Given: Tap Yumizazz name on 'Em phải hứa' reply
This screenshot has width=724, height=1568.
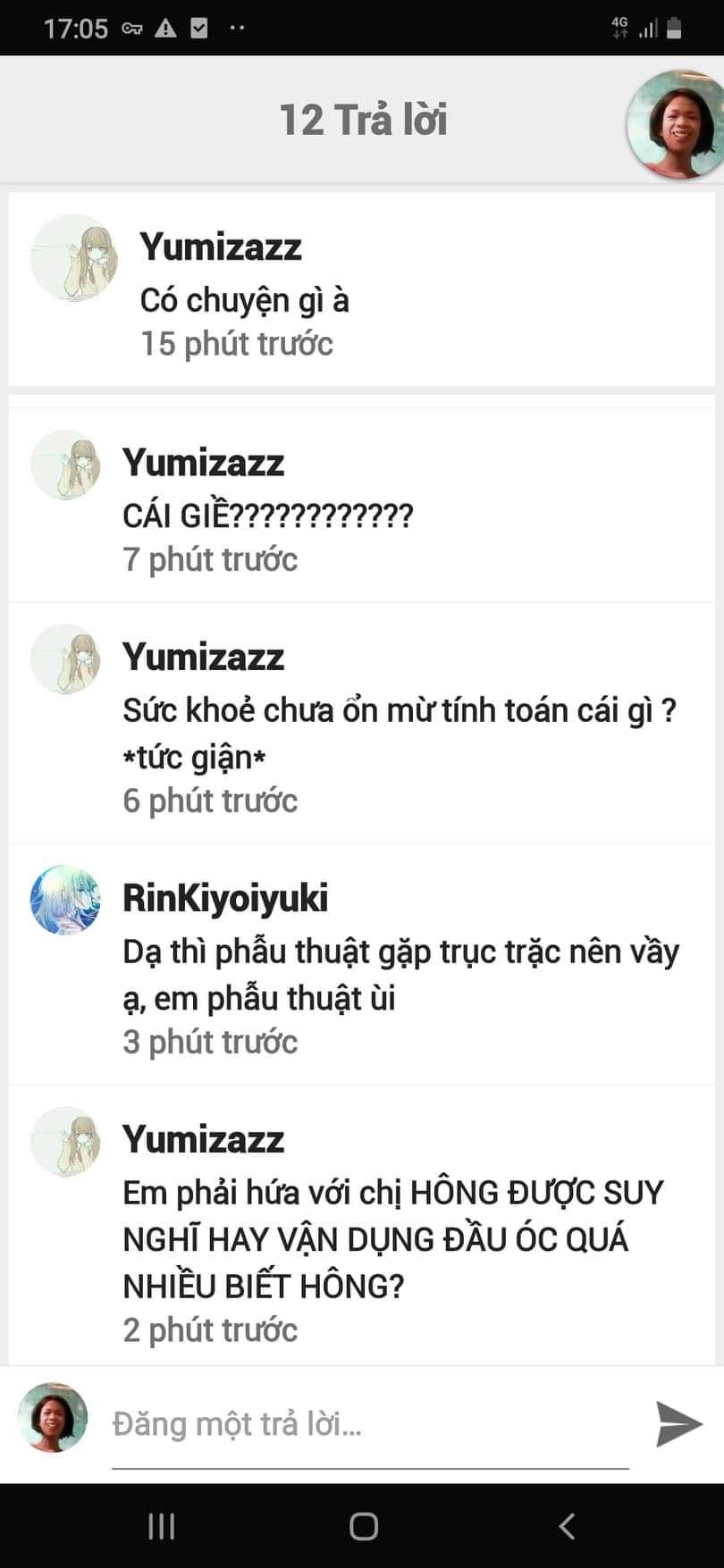Looking at the screenshot, I should coord(203,1139).
